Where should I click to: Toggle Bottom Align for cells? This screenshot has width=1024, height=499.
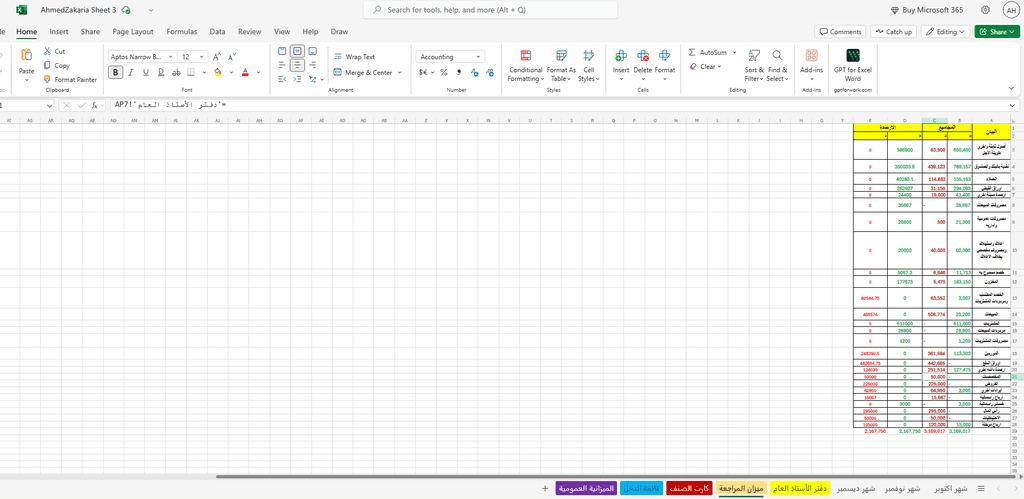[x=313, y=51]
